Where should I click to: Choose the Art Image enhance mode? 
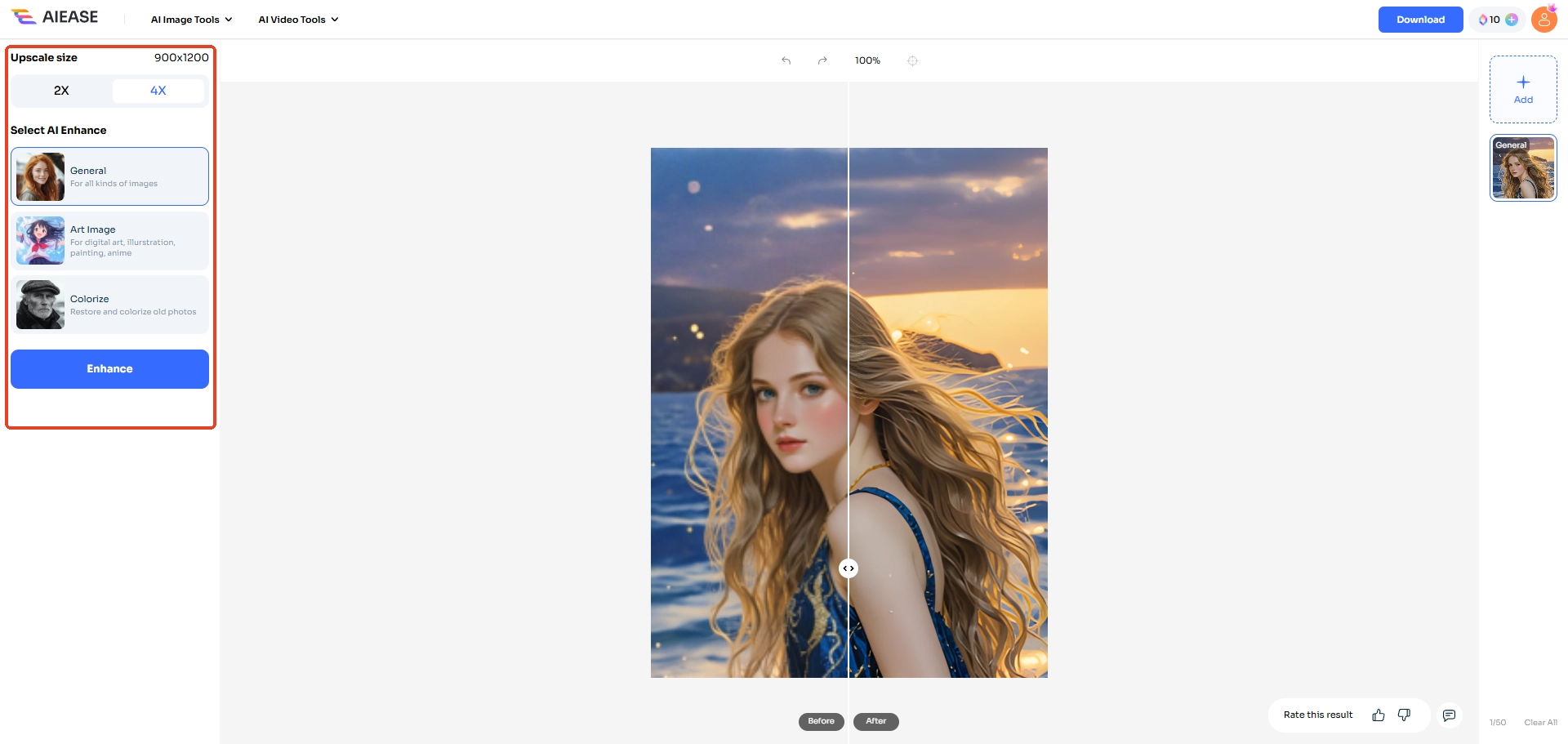(x=109, y=241)
